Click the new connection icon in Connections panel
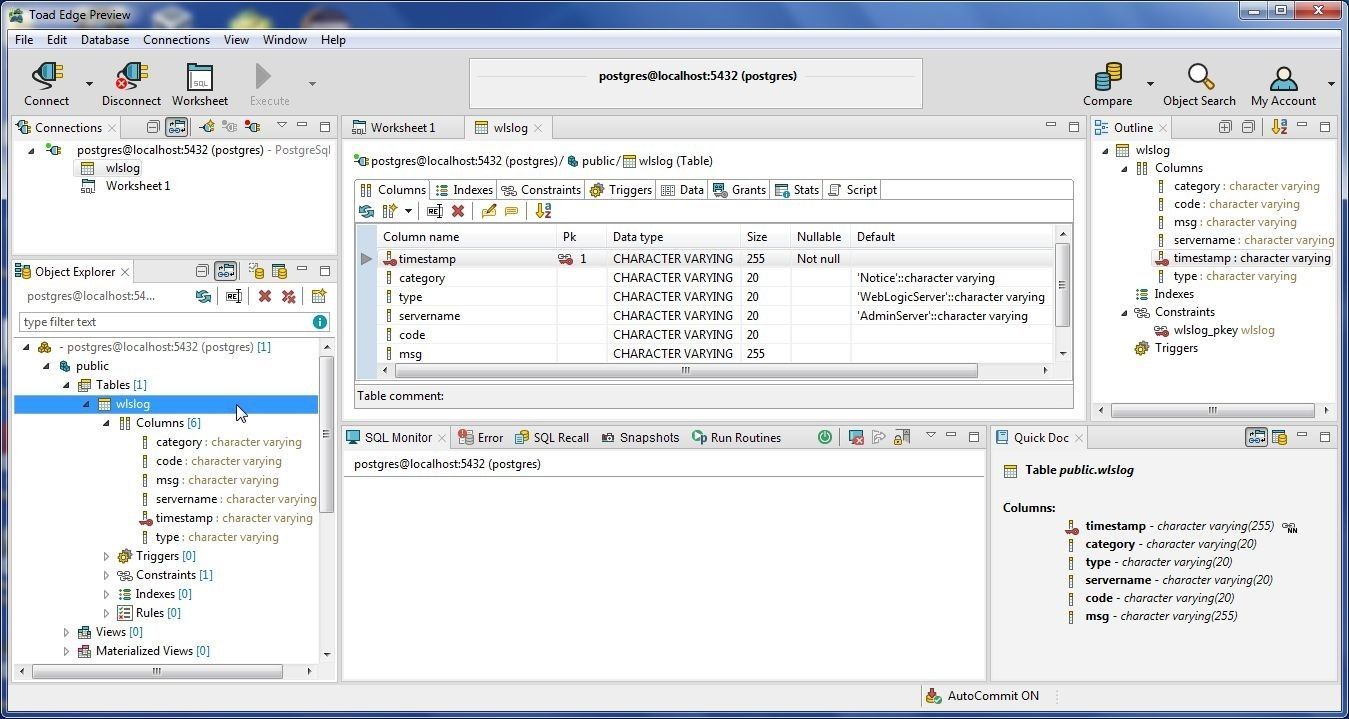This screenshot has width=1349, height=719. tap(207, 127)
